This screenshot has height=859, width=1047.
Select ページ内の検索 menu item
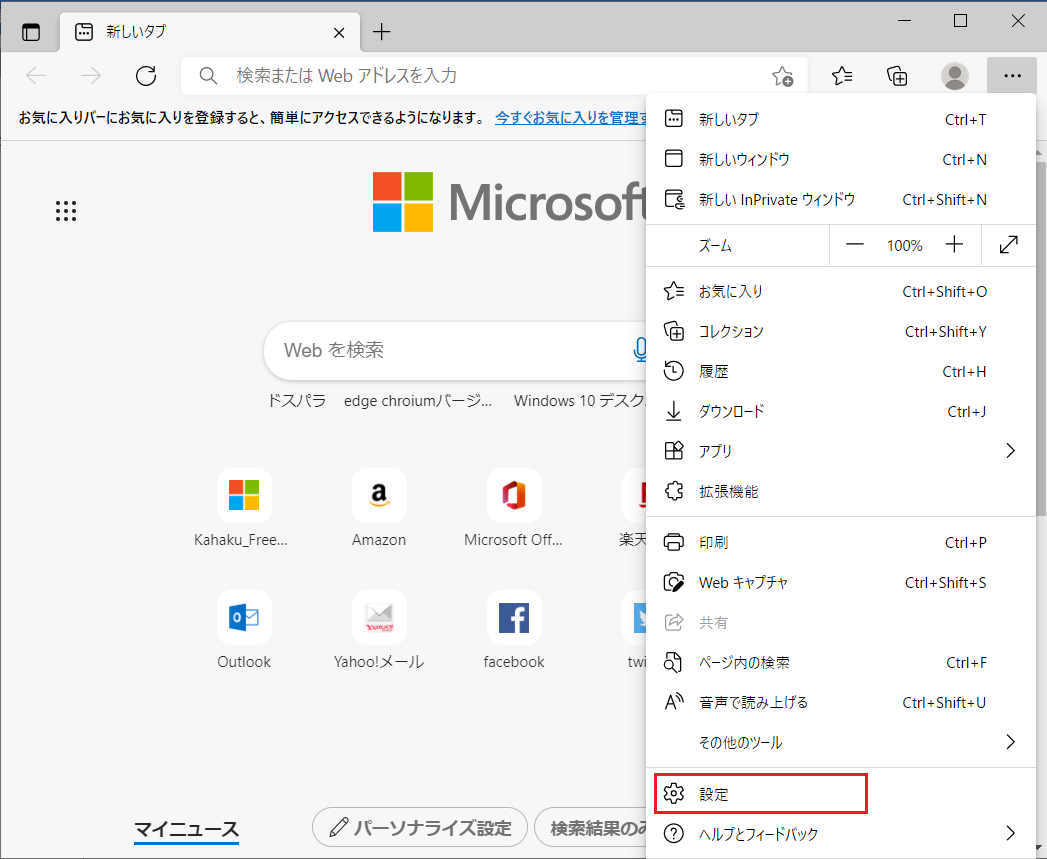click(841, 663)
